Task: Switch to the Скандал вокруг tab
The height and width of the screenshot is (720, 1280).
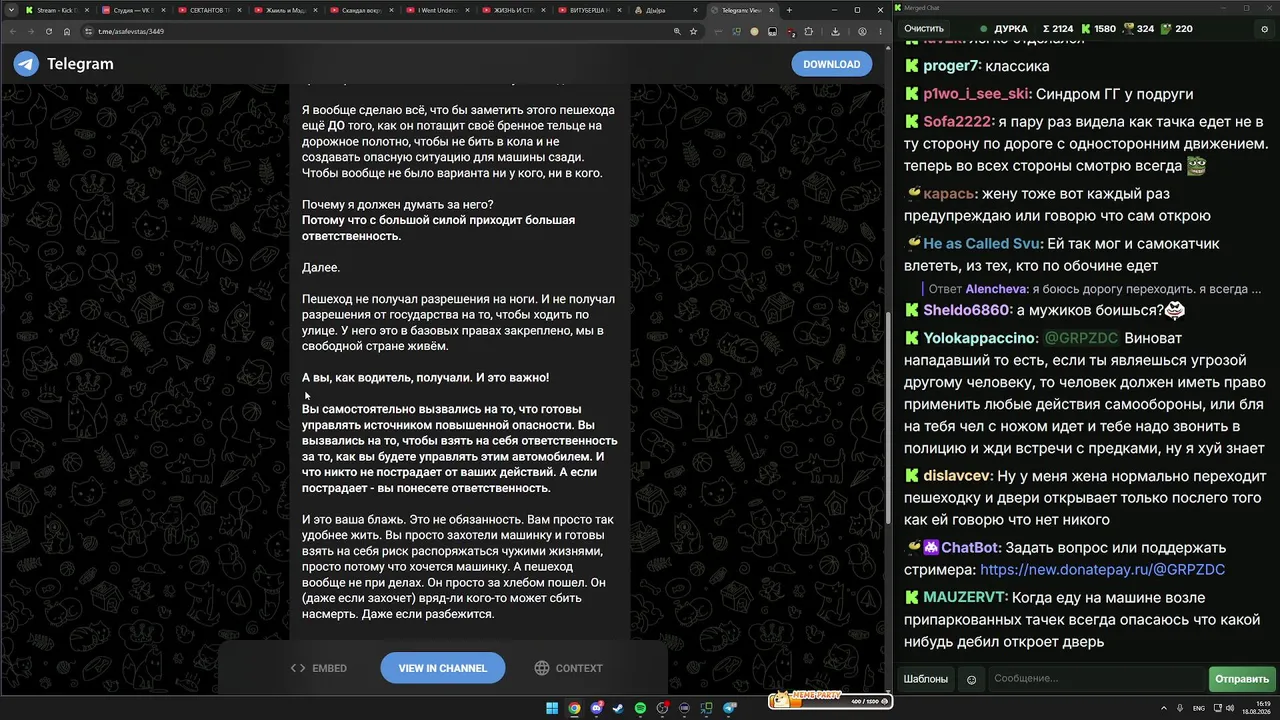Action: click(361, 10)
